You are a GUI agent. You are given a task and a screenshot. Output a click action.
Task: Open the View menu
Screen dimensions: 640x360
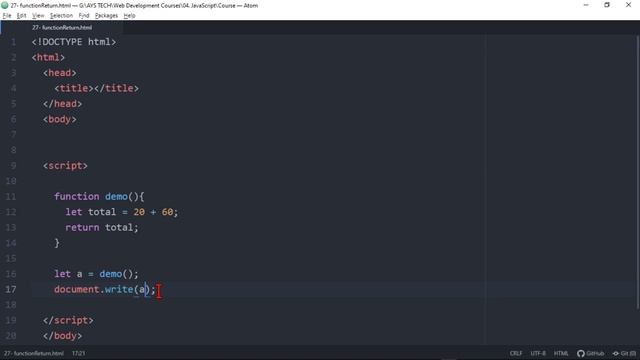pyautogui.click(x=38, y=16)
